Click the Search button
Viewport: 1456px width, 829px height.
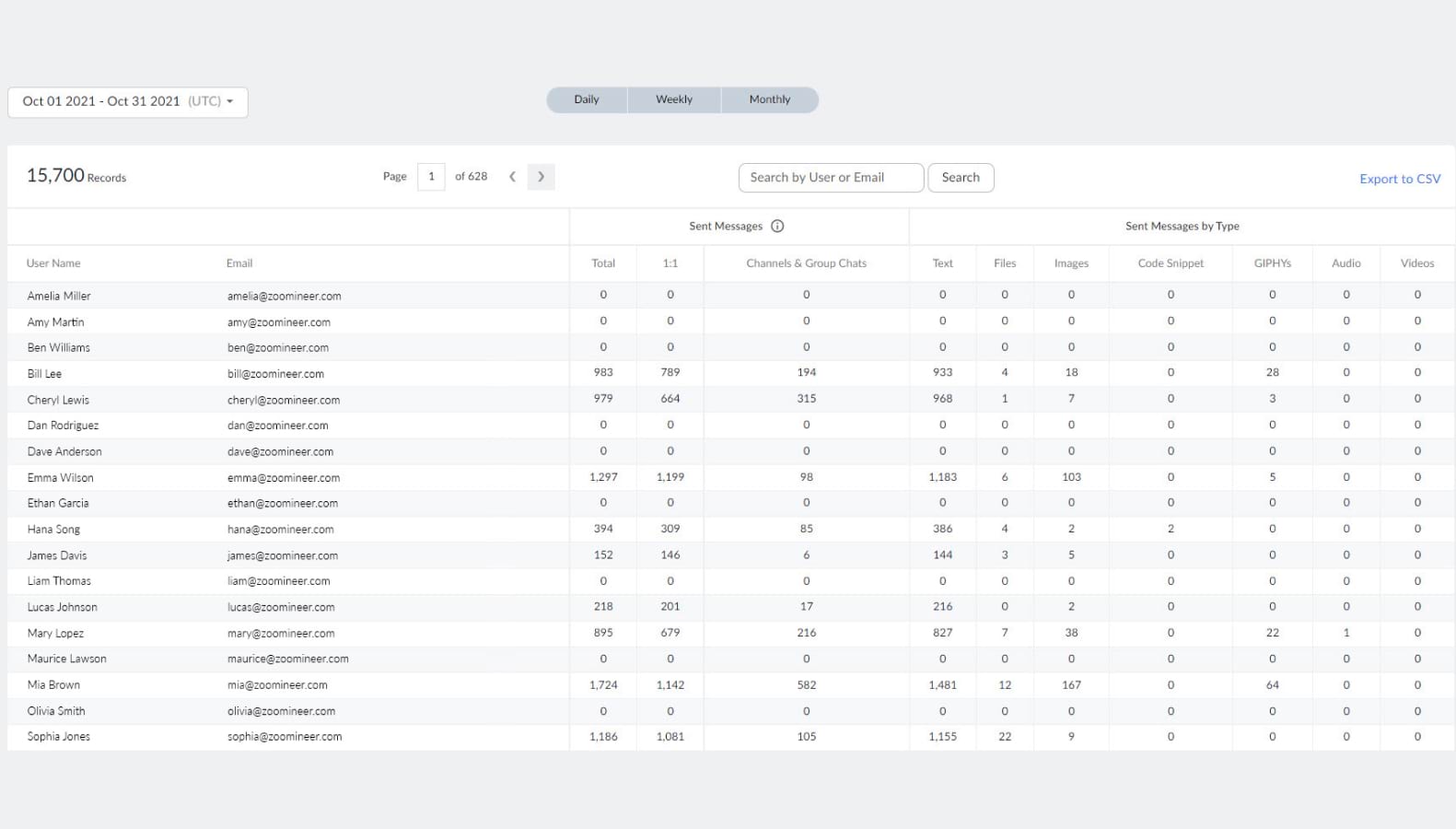961,178
